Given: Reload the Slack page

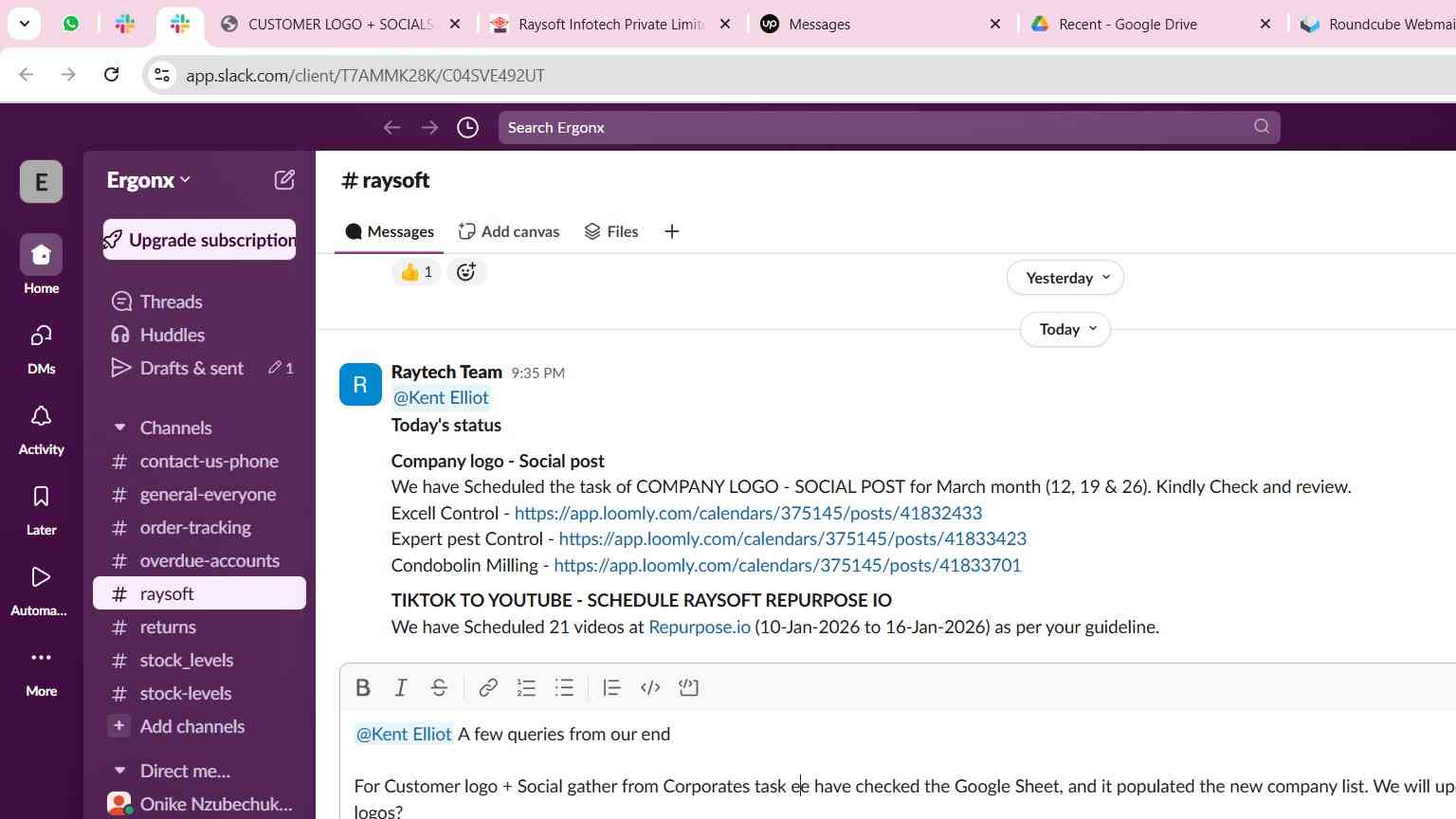Looking at the screenshot, I should (x=111, y=75).
